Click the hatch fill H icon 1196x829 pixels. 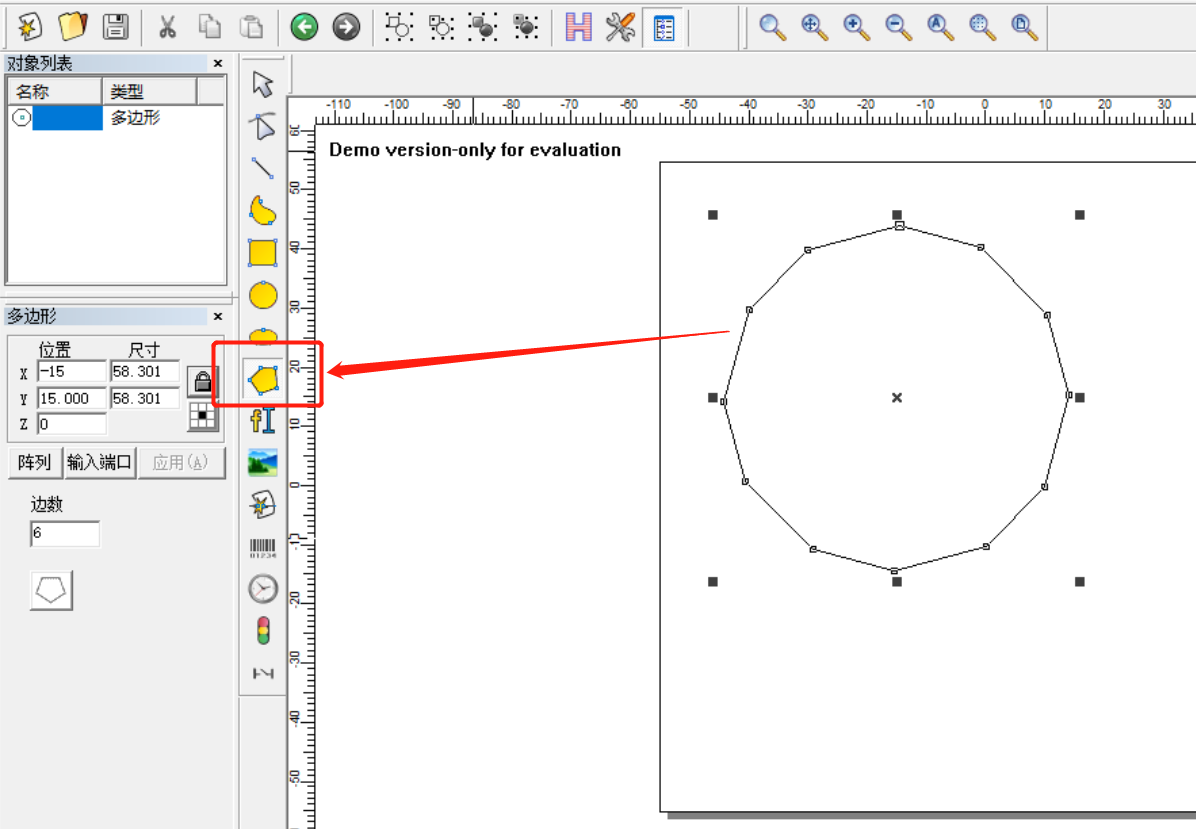pos(579,27)
